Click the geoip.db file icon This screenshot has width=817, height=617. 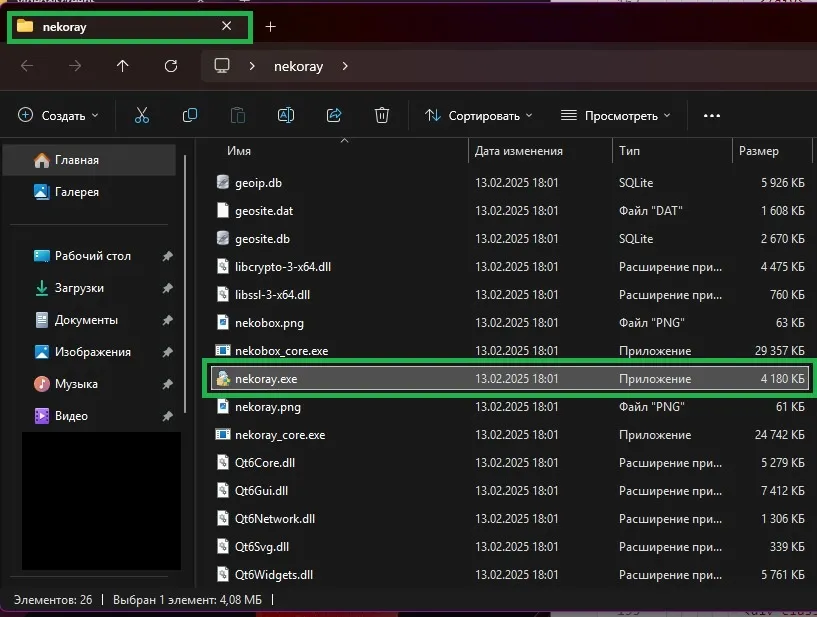(x=222, y=182)
